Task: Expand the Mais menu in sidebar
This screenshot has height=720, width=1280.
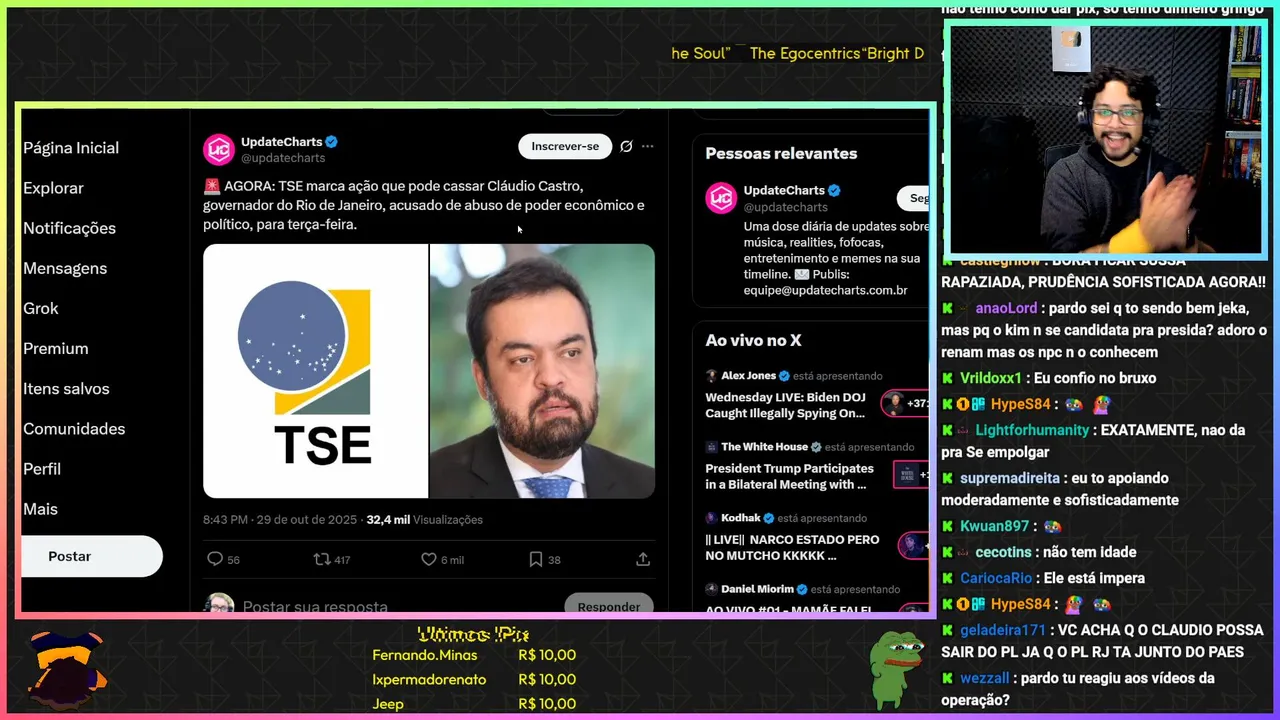Action: tap(41, 508)
